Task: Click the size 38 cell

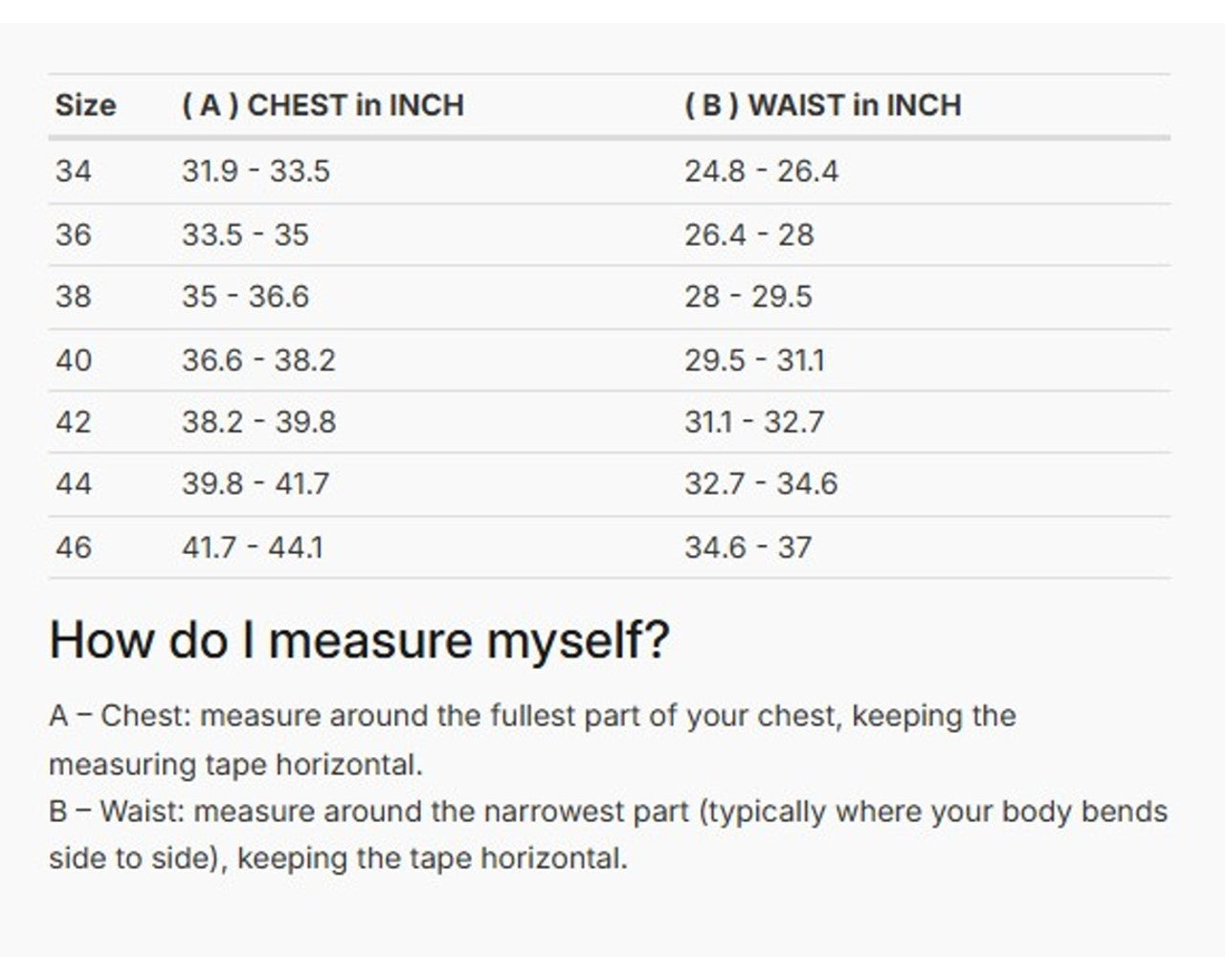Action: pos(74,297)
